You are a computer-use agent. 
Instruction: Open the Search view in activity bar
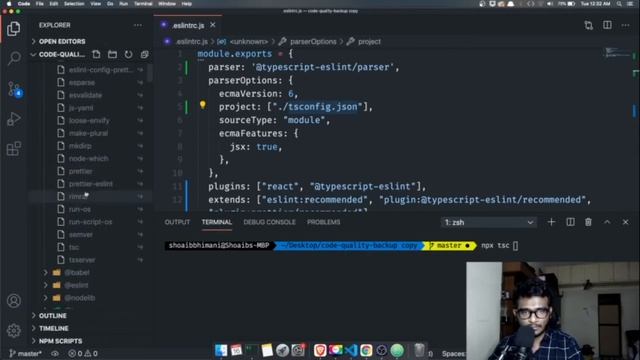coord(14,58)
